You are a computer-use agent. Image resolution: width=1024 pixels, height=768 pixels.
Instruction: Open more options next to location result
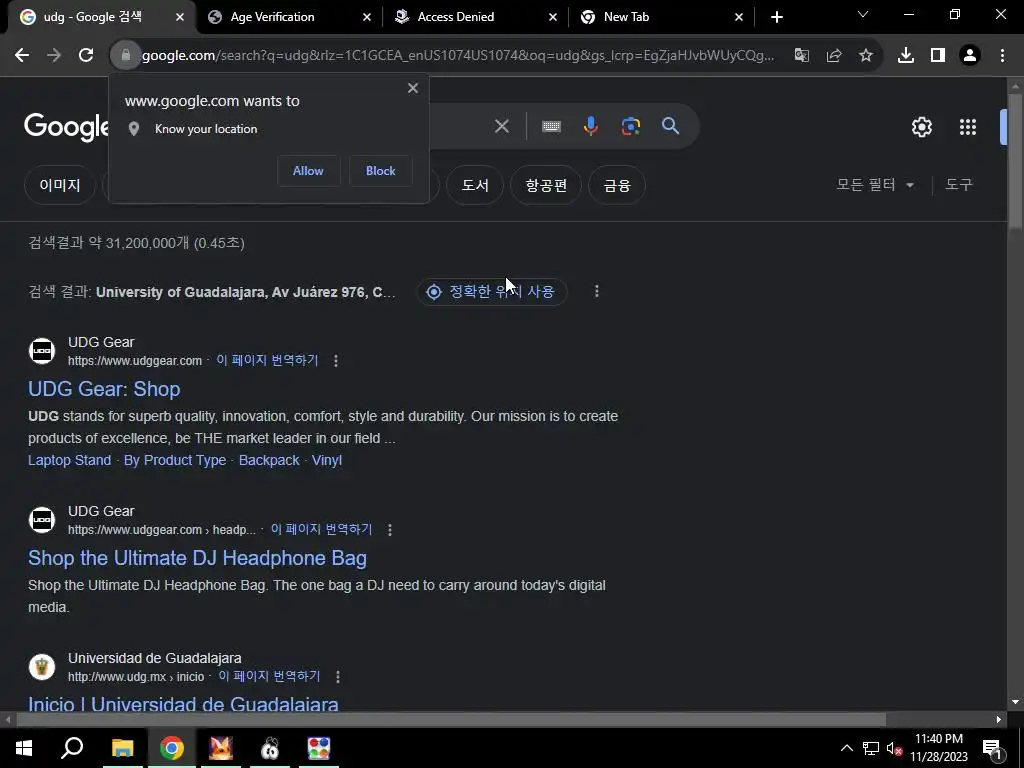[x=596, y=291]
